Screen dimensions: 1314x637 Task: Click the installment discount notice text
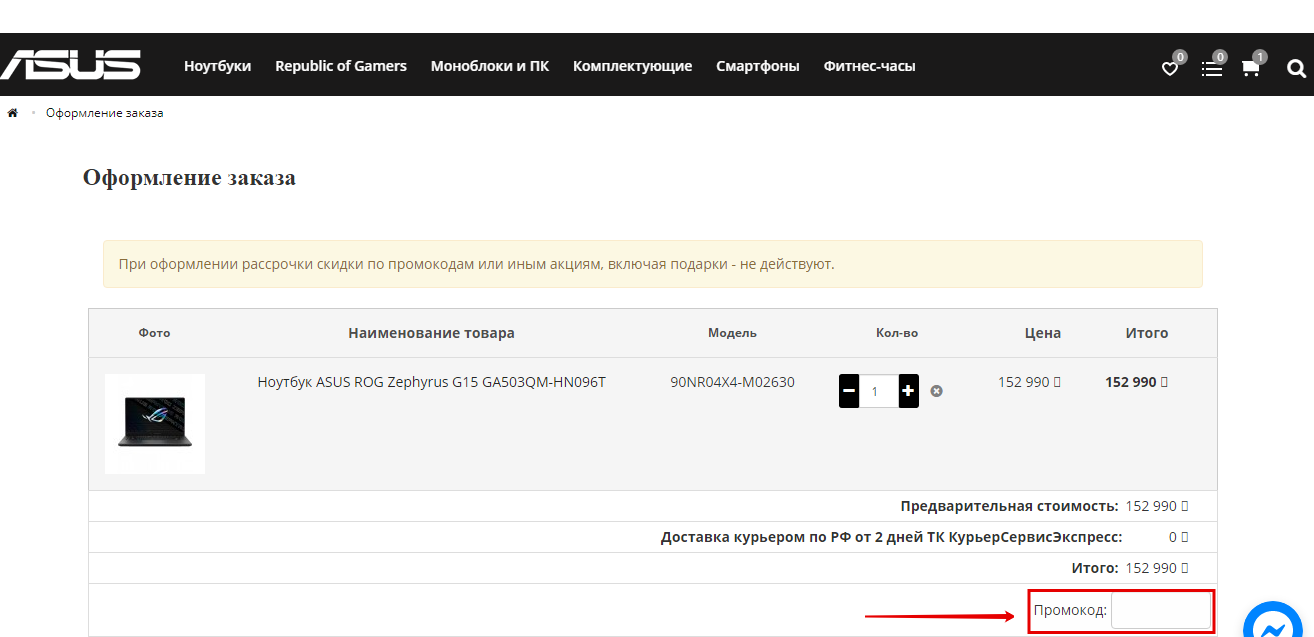pyautogui.click(x=476, y=265)
